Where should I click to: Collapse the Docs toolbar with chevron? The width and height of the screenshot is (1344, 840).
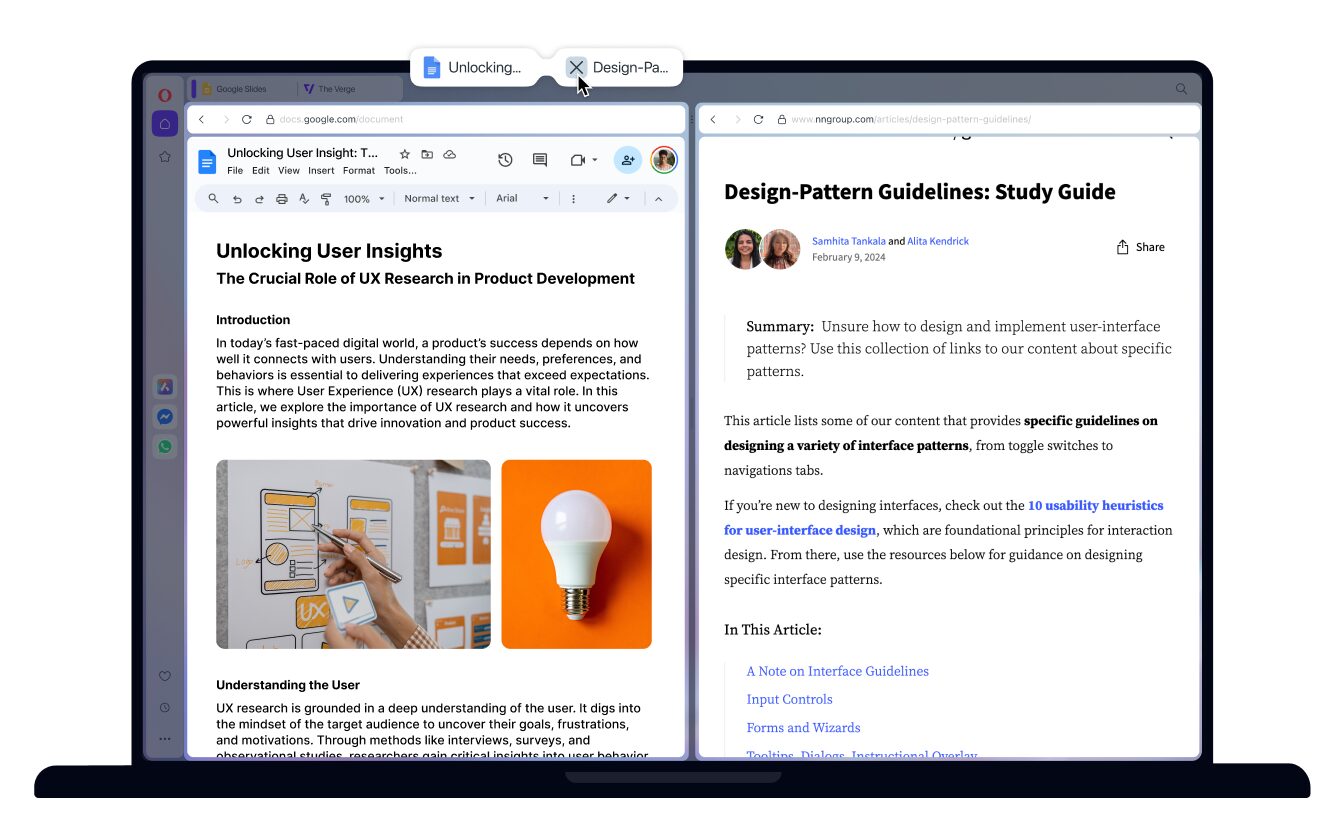pyautogui.click(x=658, y=199)
